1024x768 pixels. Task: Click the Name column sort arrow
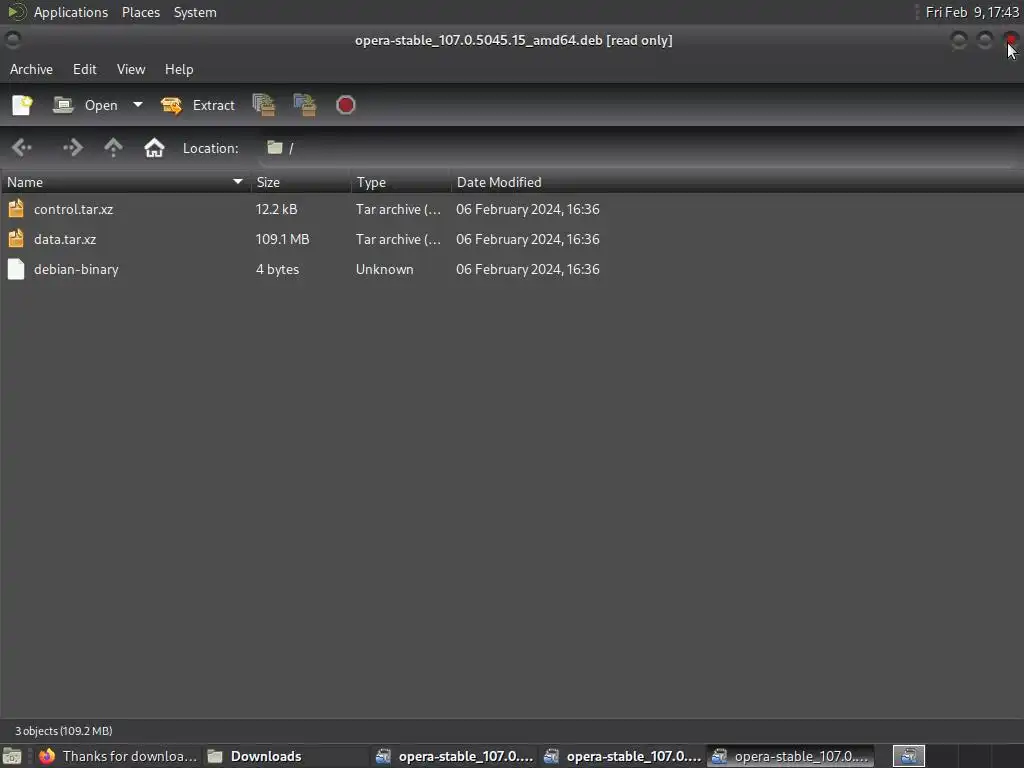tap(238, 182)
